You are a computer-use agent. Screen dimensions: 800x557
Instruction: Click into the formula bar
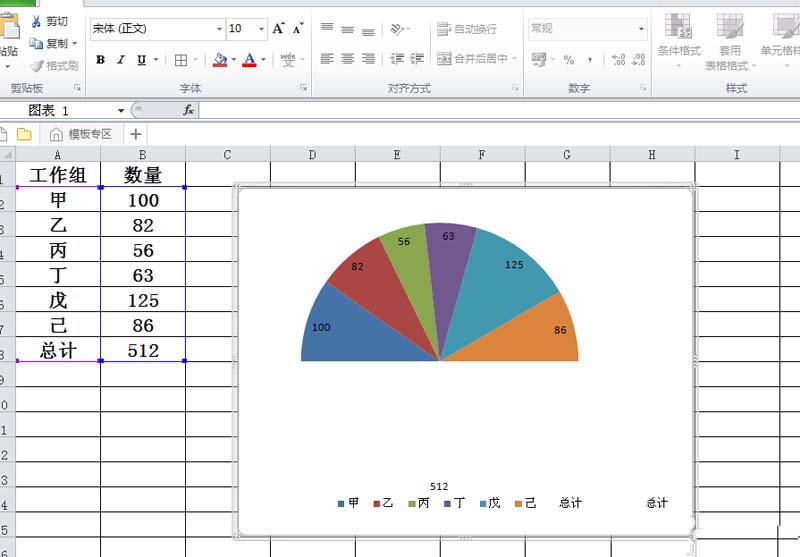pos(499,110)
